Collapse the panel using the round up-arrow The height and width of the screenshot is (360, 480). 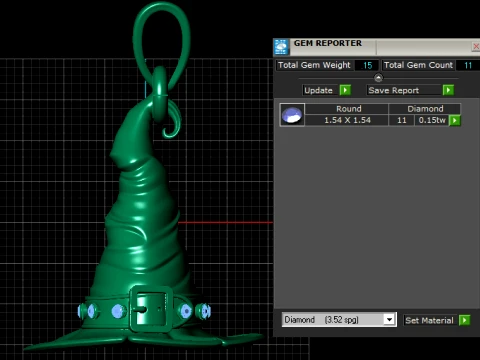tap(378, 78)
